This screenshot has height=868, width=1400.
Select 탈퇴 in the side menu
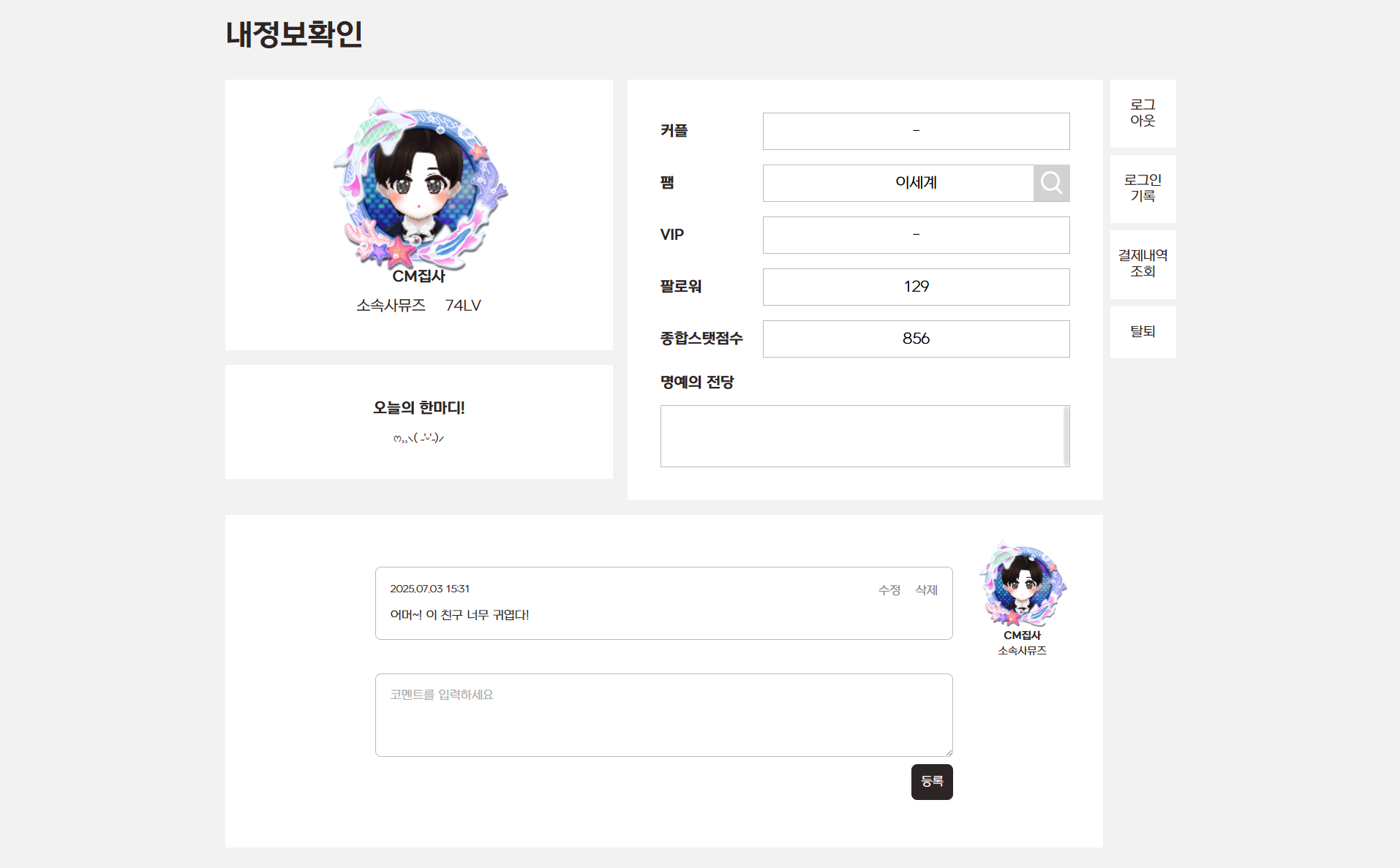[x=1143, y=332]
